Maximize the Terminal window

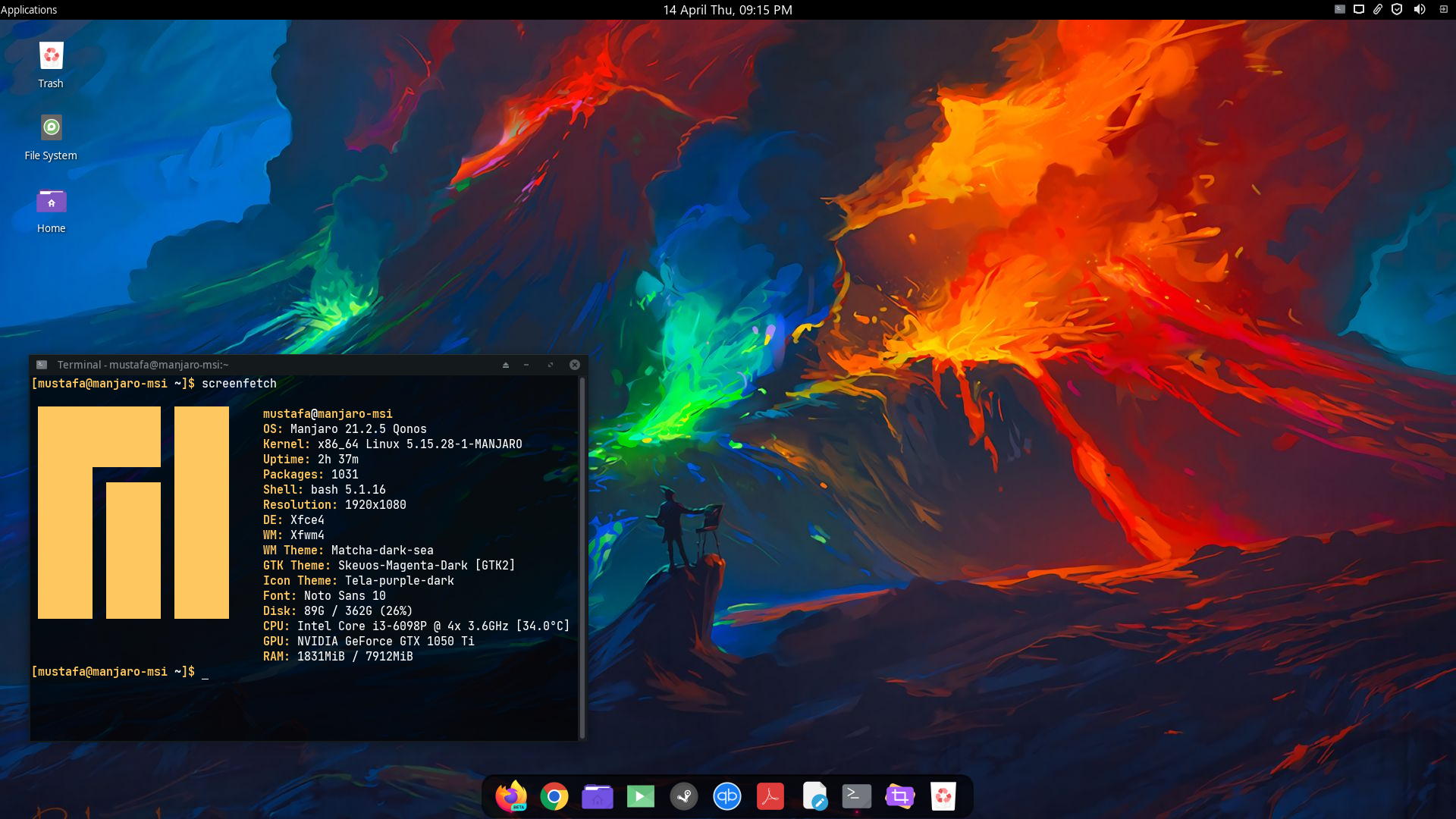click(551, 365)
